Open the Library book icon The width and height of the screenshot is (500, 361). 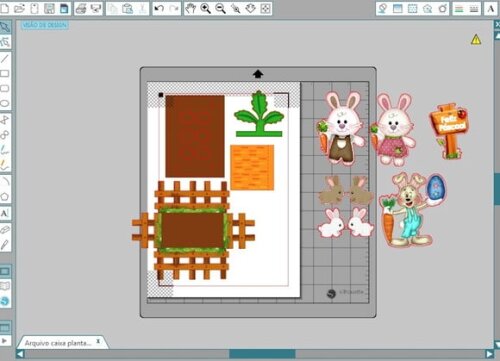[x=5, y=286]
